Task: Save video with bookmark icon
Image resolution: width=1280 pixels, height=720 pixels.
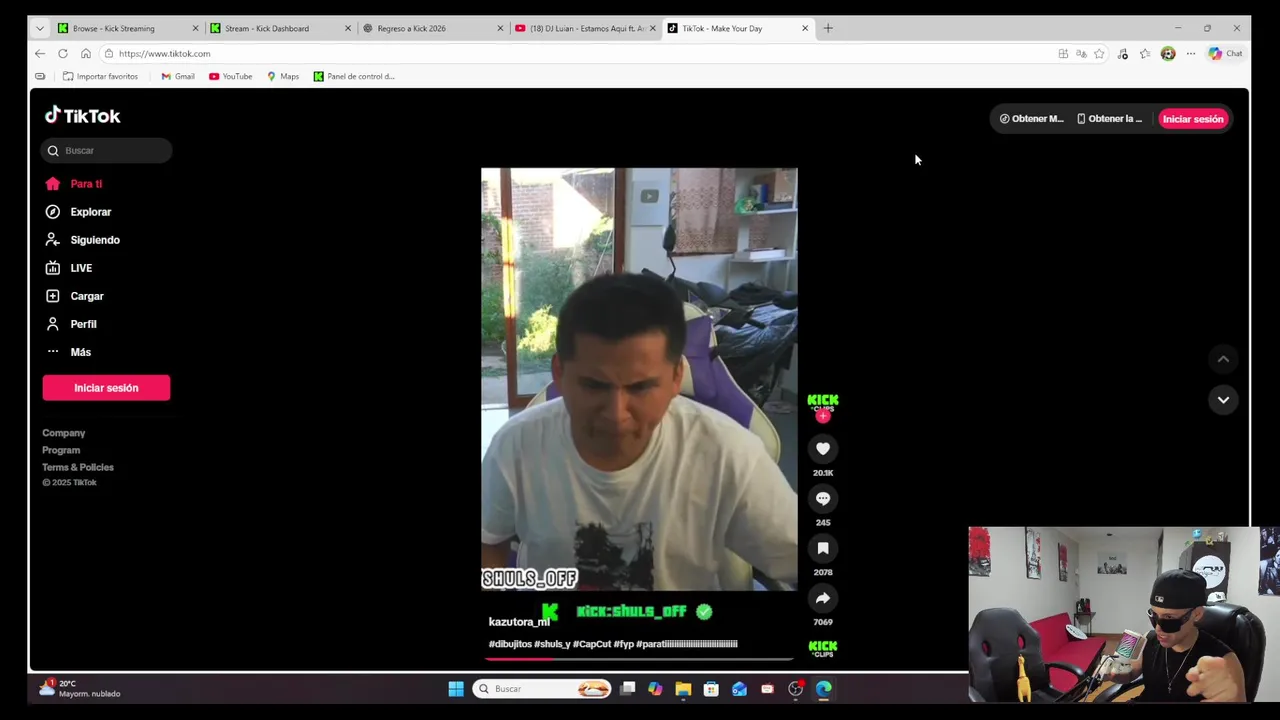Action: (823, 548)
